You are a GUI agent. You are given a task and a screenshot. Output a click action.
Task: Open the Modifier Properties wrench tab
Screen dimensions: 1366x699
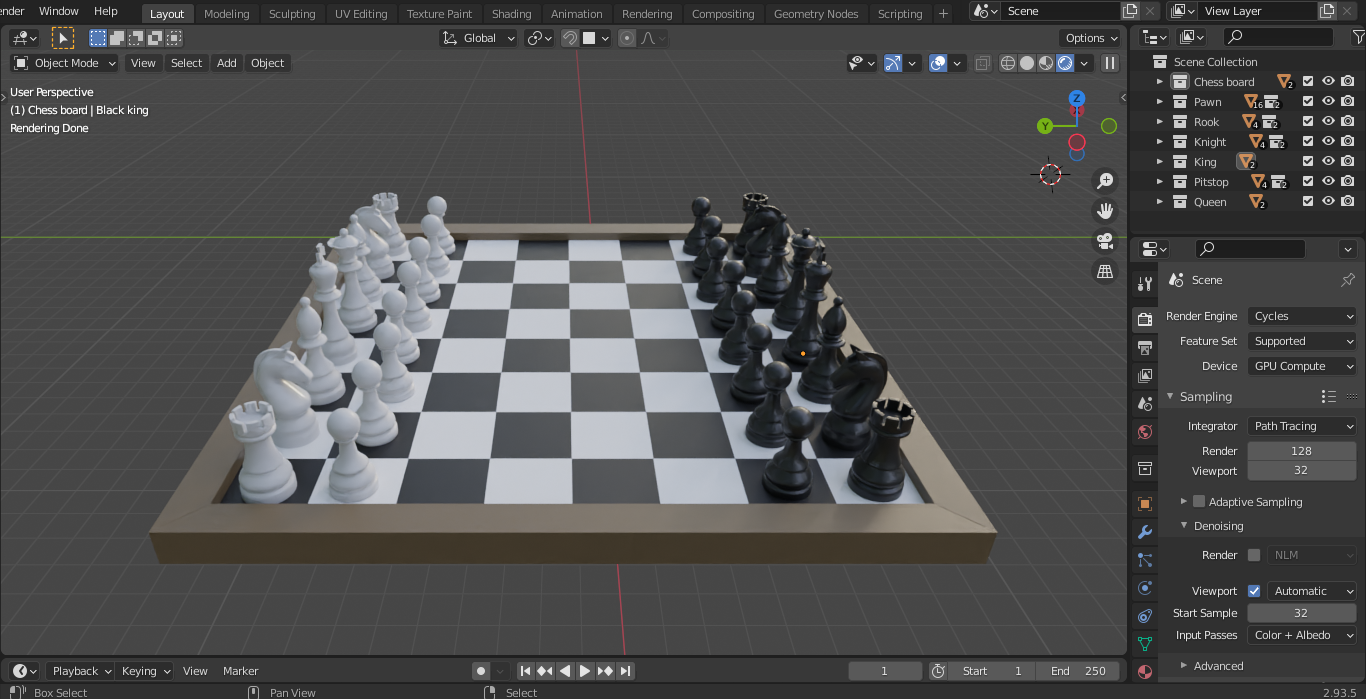tap(1144, 531)
